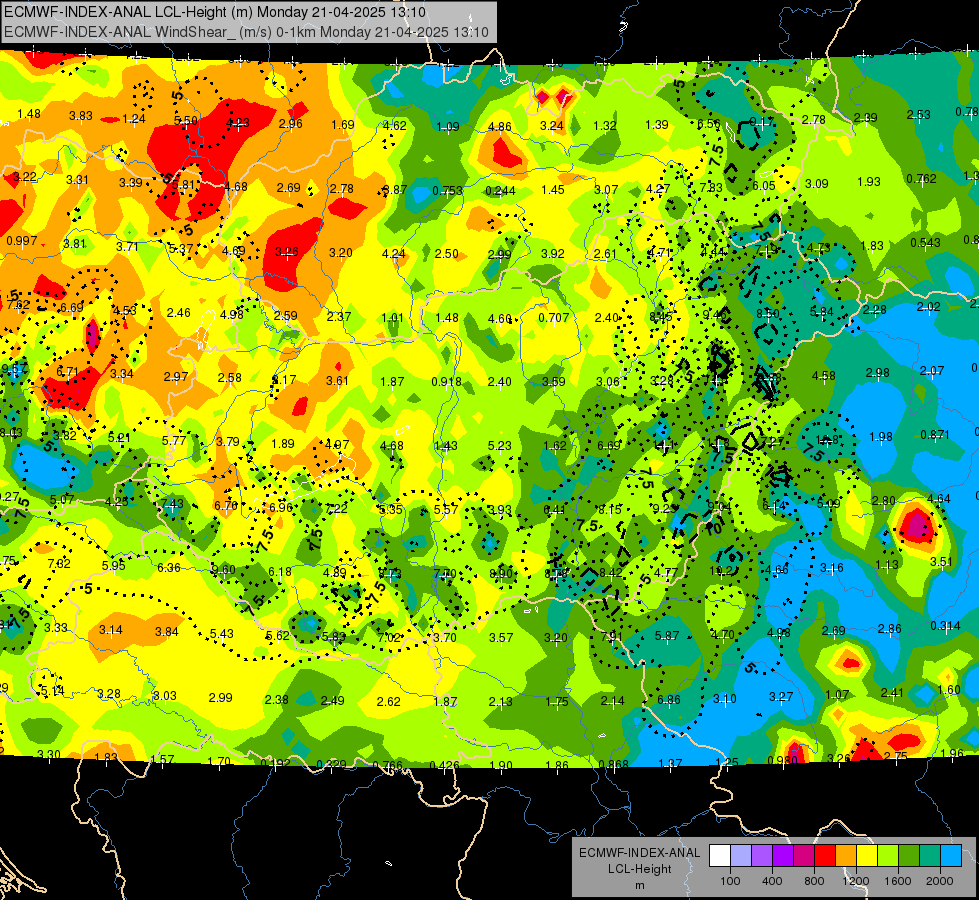The image size is (979, 900).
Task: Click the wind shear value 5.77
Action: 174,440
